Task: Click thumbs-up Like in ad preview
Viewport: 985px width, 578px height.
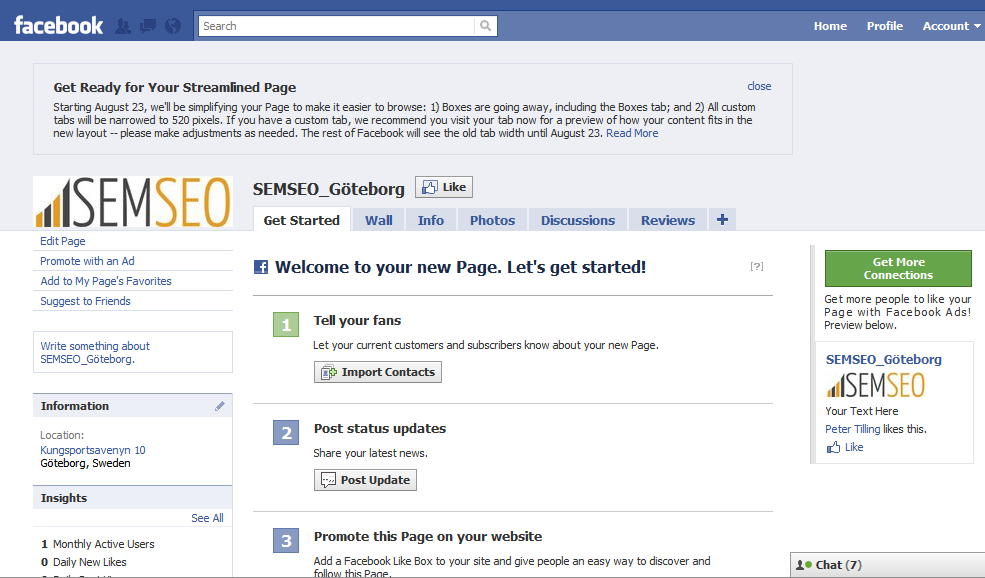Action: click(845, 447)
